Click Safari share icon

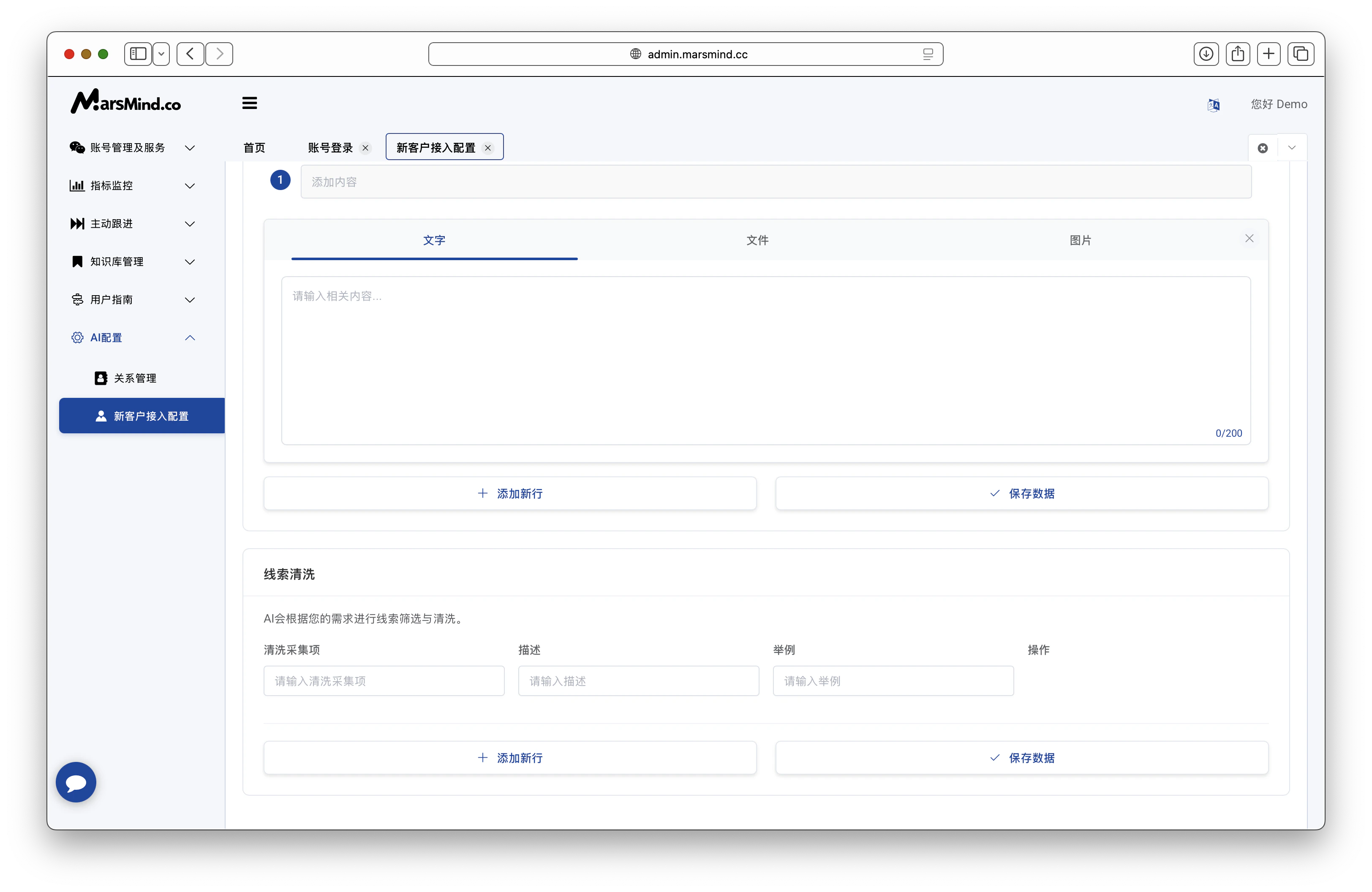coord(1237,54)
